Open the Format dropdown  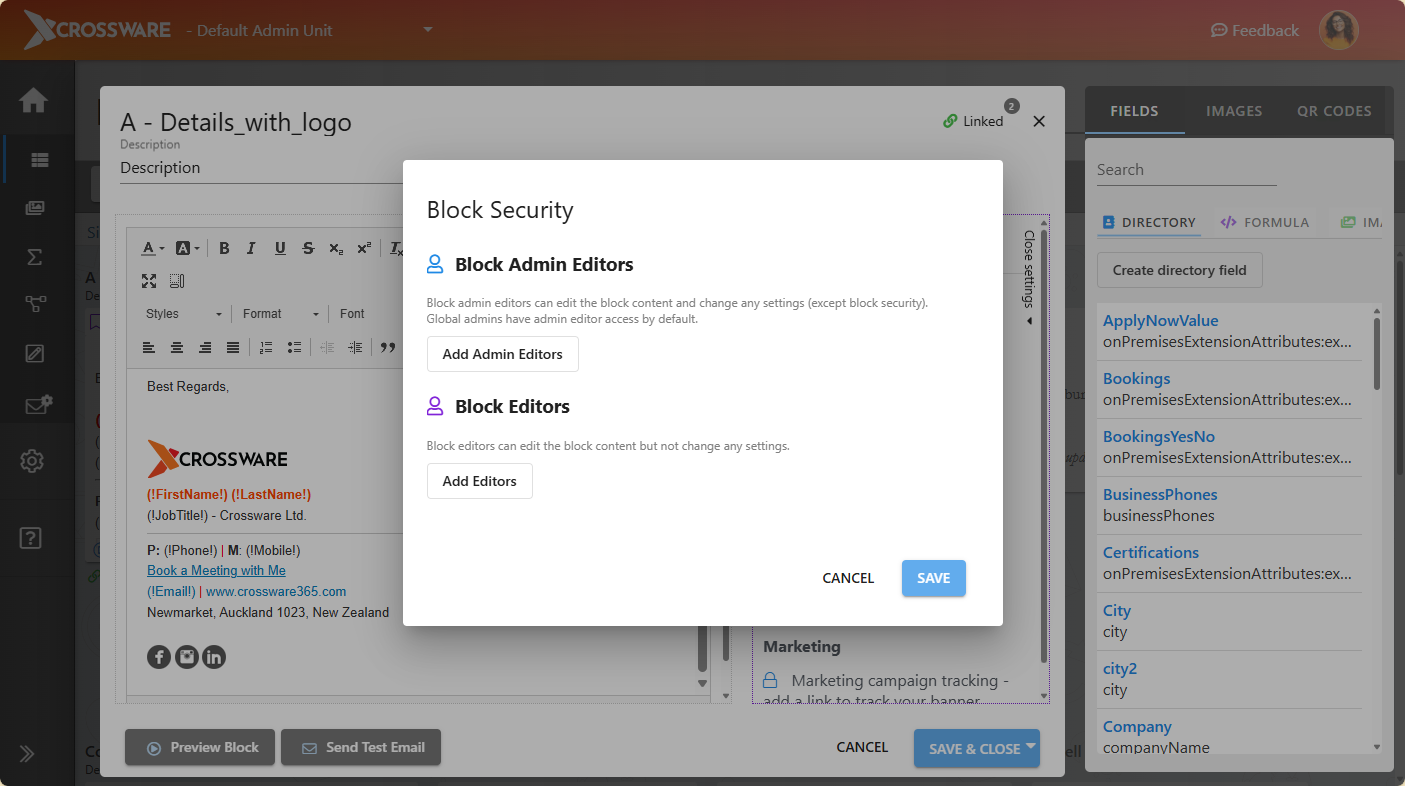pyautogui.click(x=281, y=314)
